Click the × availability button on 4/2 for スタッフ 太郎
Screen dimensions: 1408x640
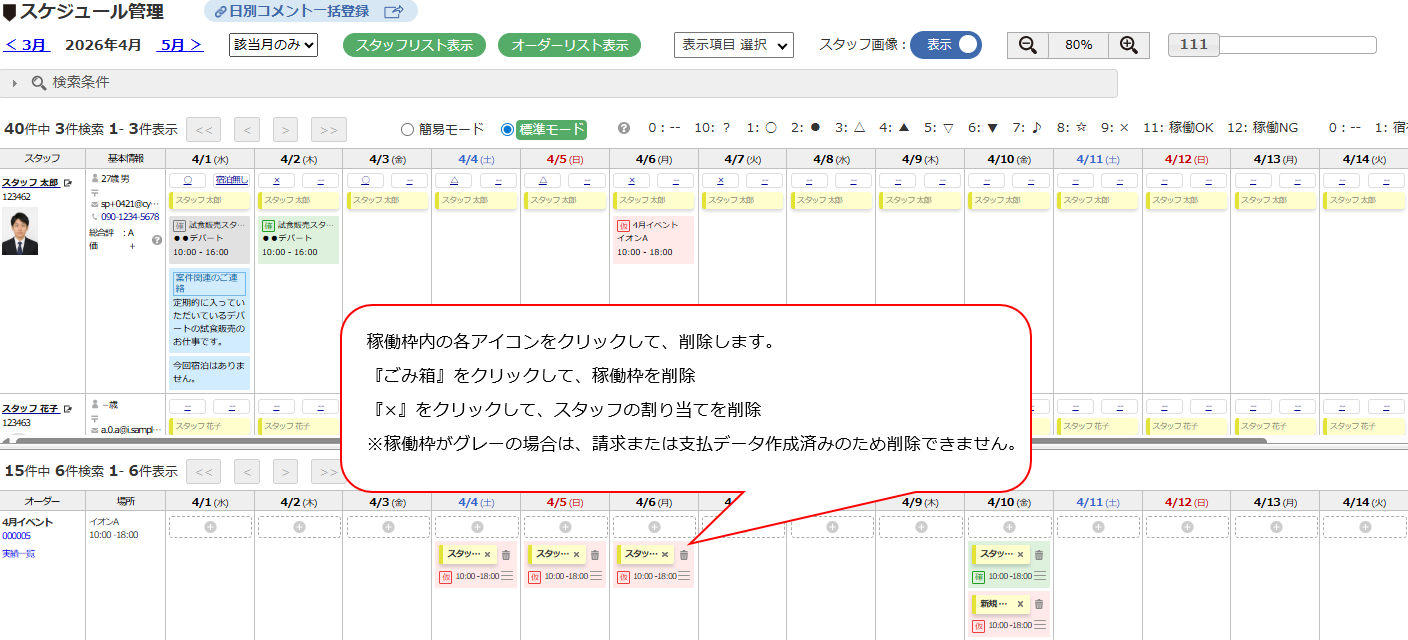click(276, 181)
